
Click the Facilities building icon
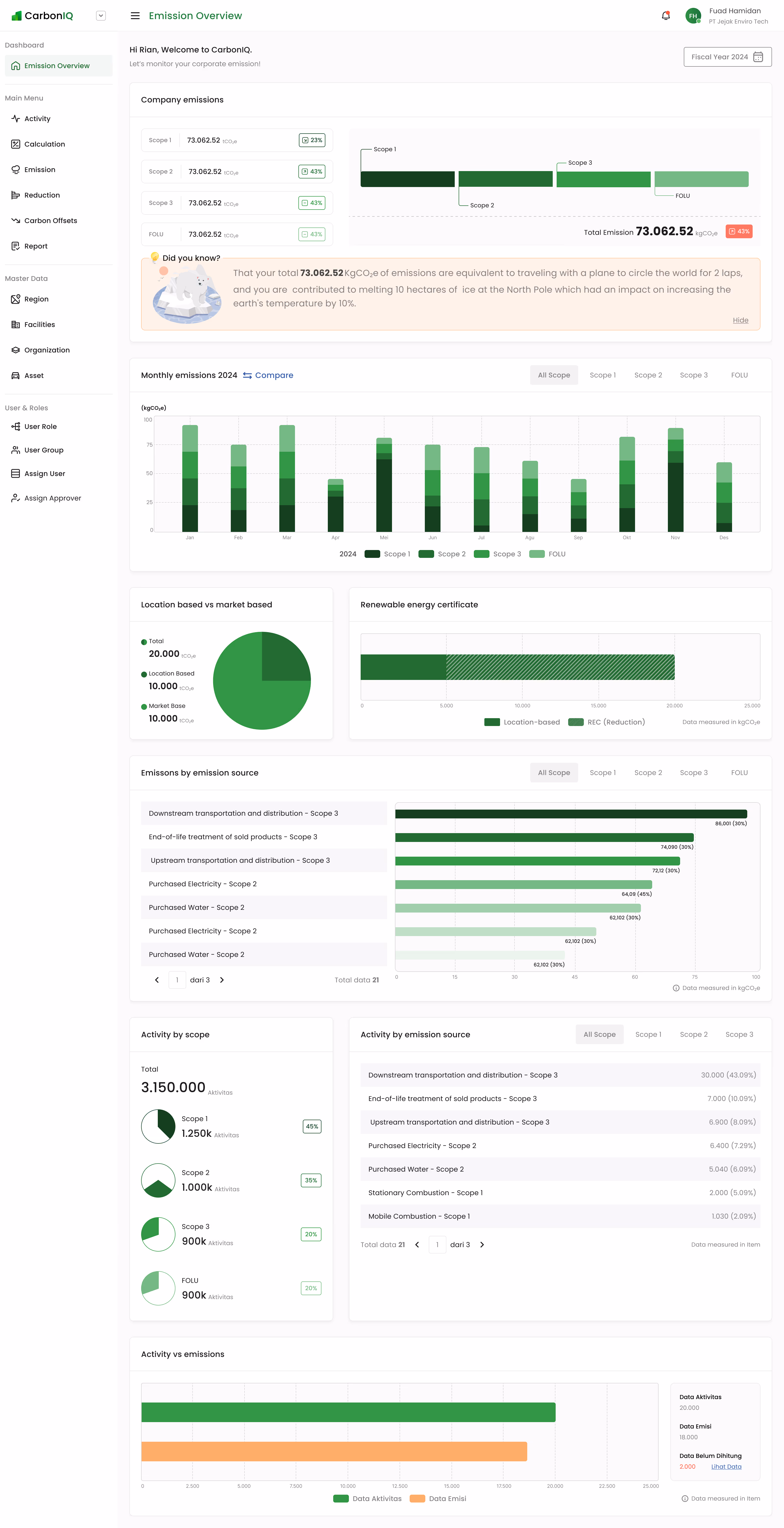tap(15, 325)
